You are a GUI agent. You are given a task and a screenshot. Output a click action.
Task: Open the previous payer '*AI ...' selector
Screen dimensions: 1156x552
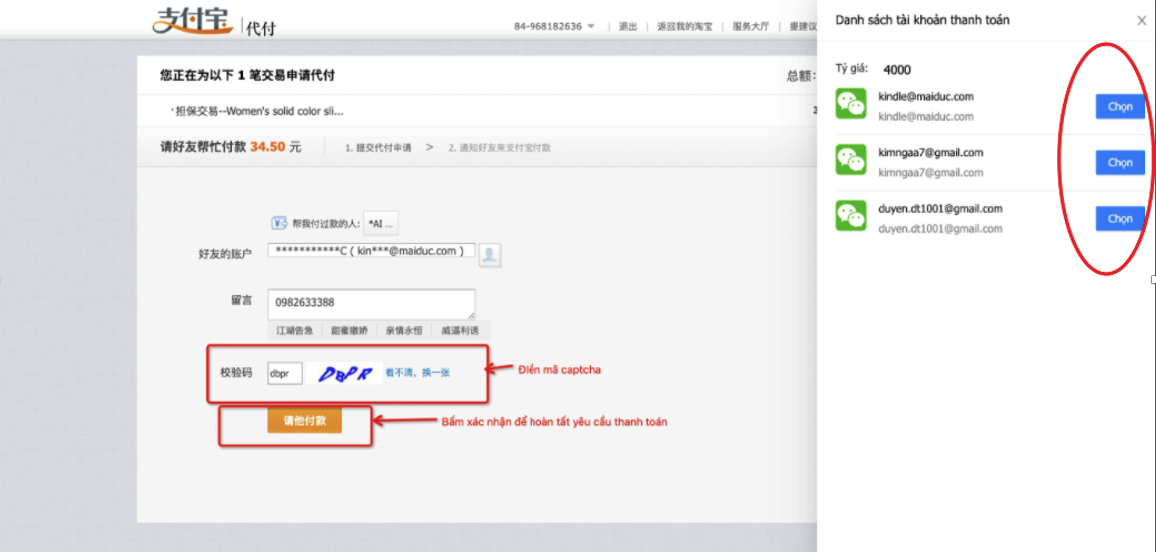click(381, 223)
